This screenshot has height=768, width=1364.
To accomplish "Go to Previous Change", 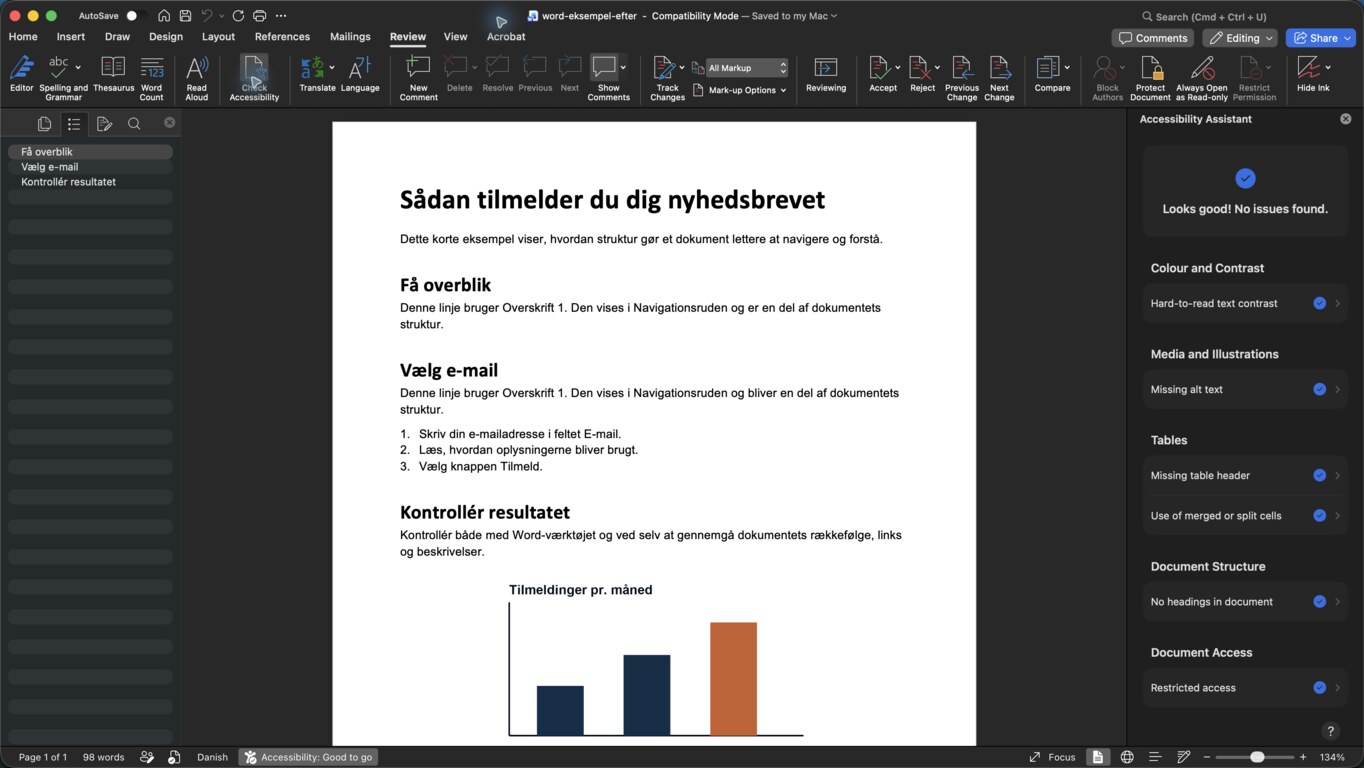I will (x=962, y=78).
